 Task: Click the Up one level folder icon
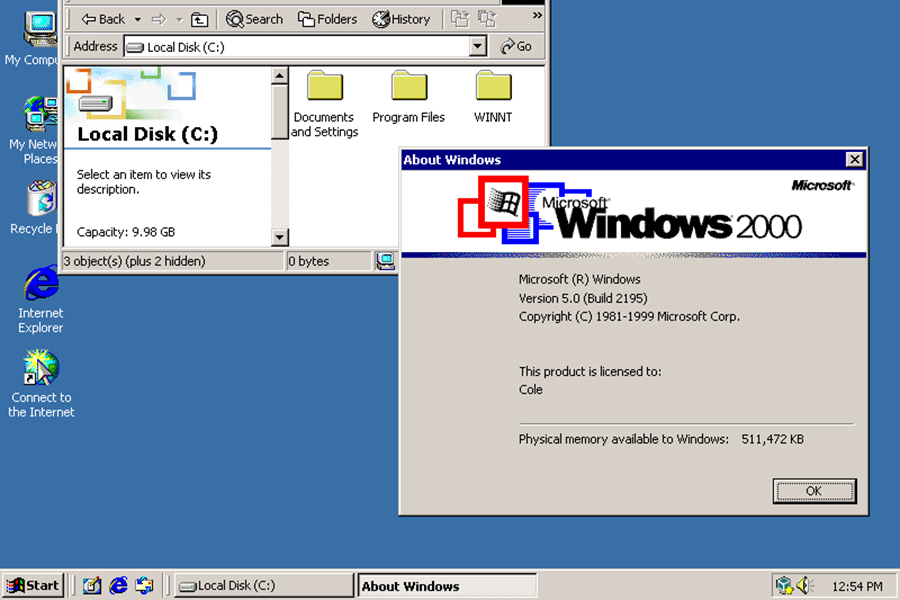[198, 18]
